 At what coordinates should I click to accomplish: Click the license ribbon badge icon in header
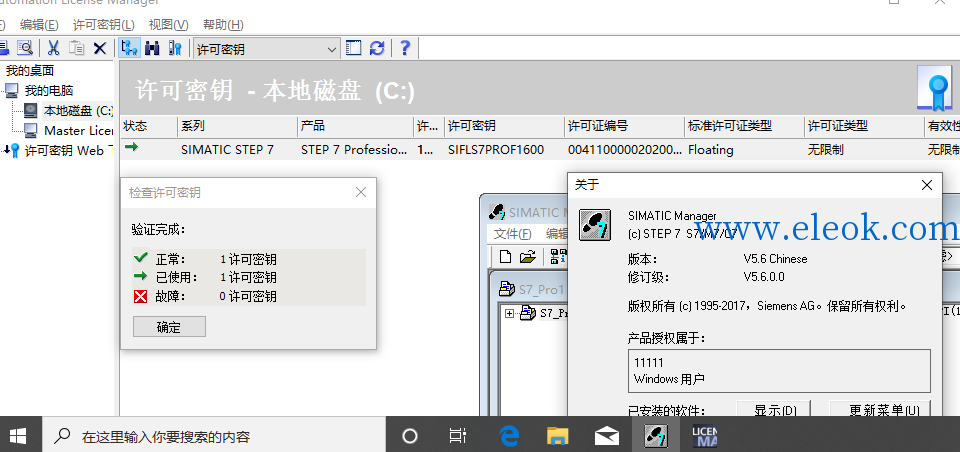[x=935, y=88]
